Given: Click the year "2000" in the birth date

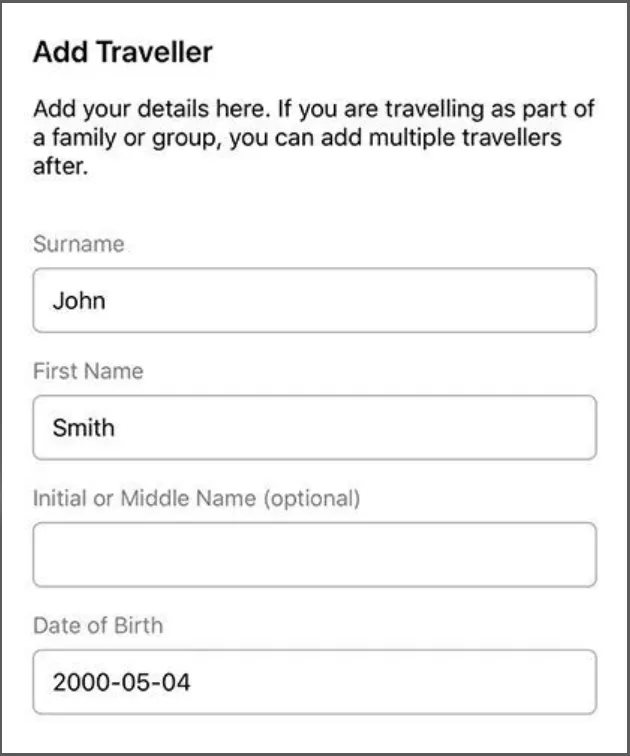Looking at the screenshot, I should coord(79,683).
